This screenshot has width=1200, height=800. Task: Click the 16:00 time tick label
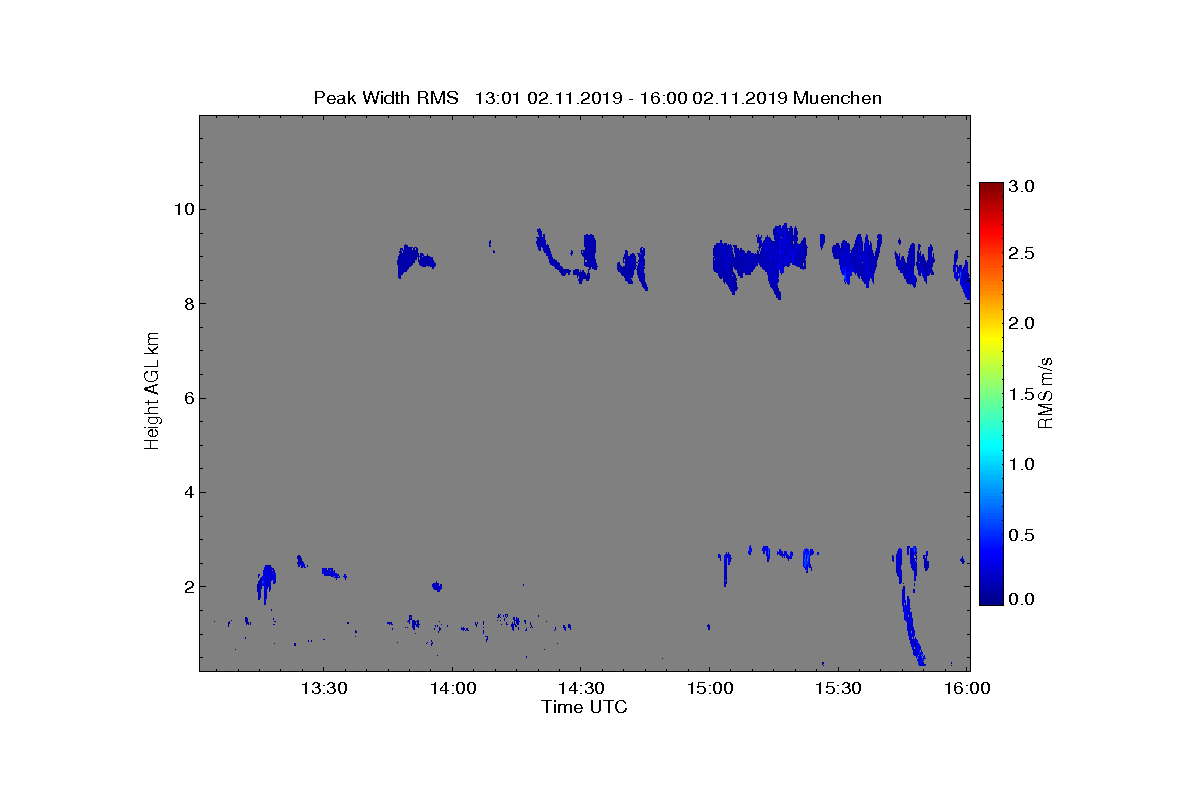coord(967,688)
